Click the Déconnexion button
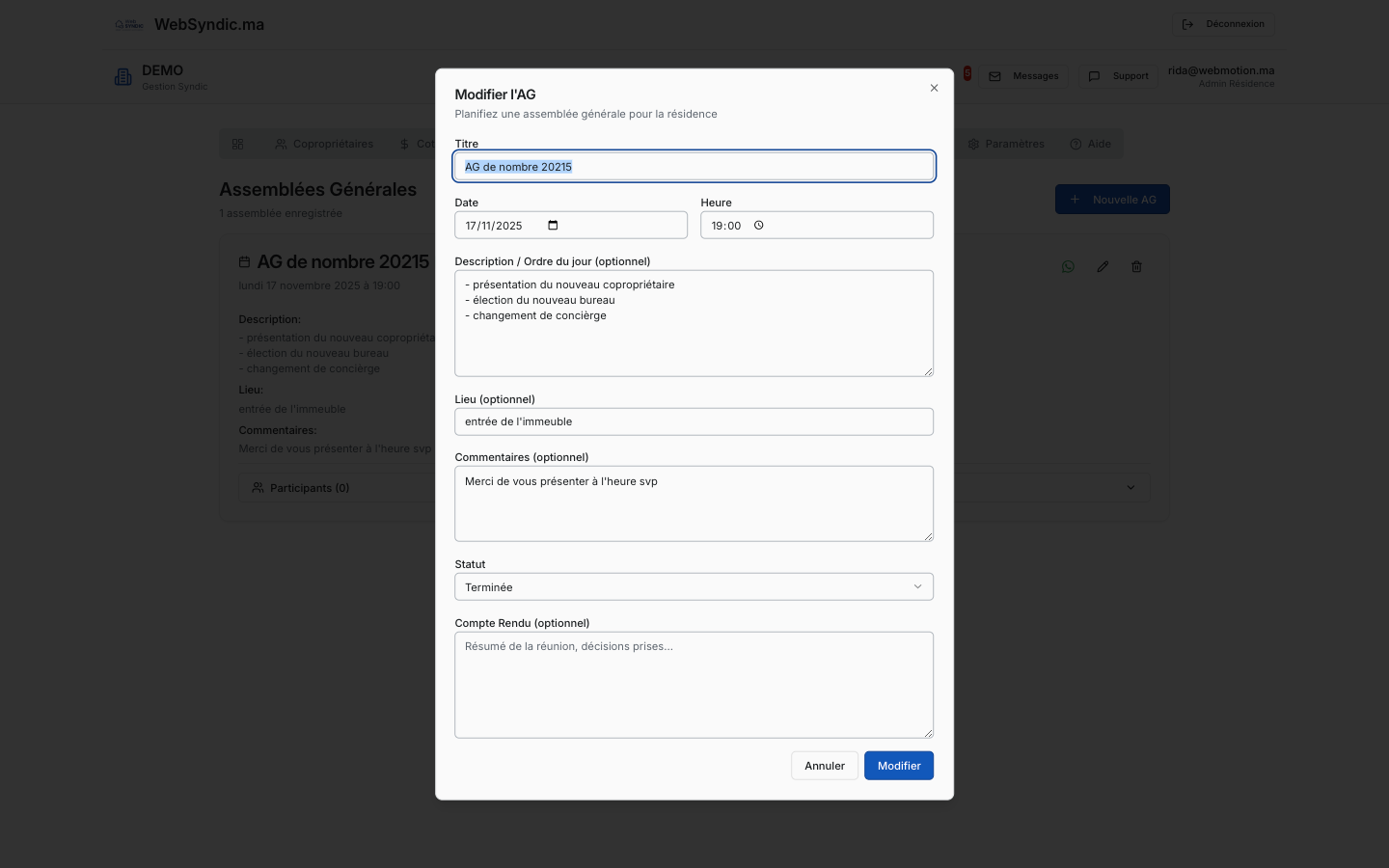This screenshot has width=1389, height=868. [x=1222, y=24]
